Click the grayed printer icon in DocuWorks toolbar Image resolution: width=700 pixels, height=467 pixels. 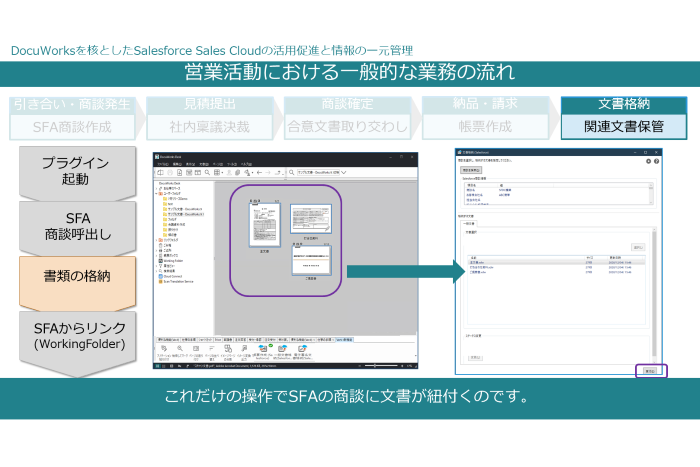pos(170,172)
